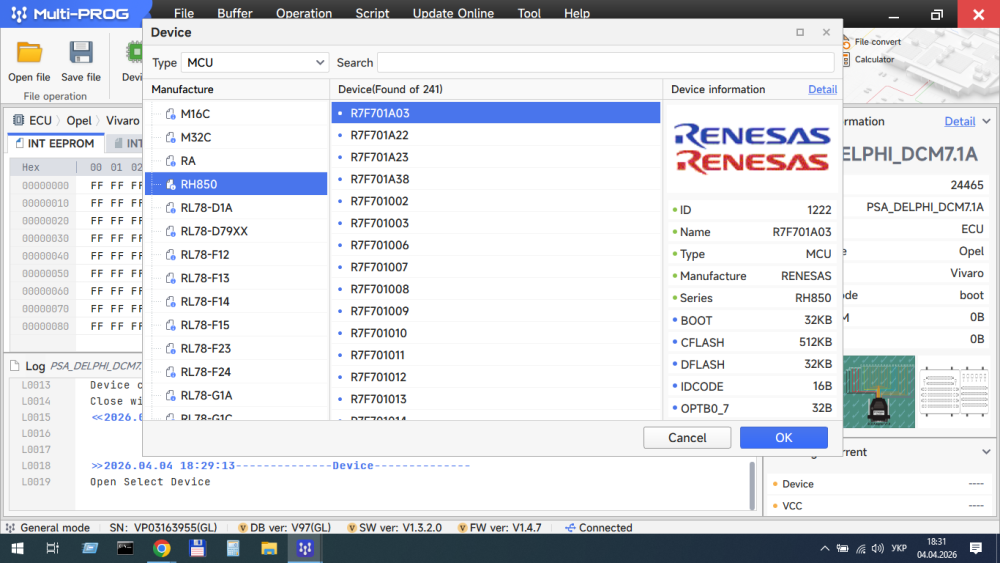Click the M16C lock icon
The image size is (1000, 563).
[x=170, y=113]
